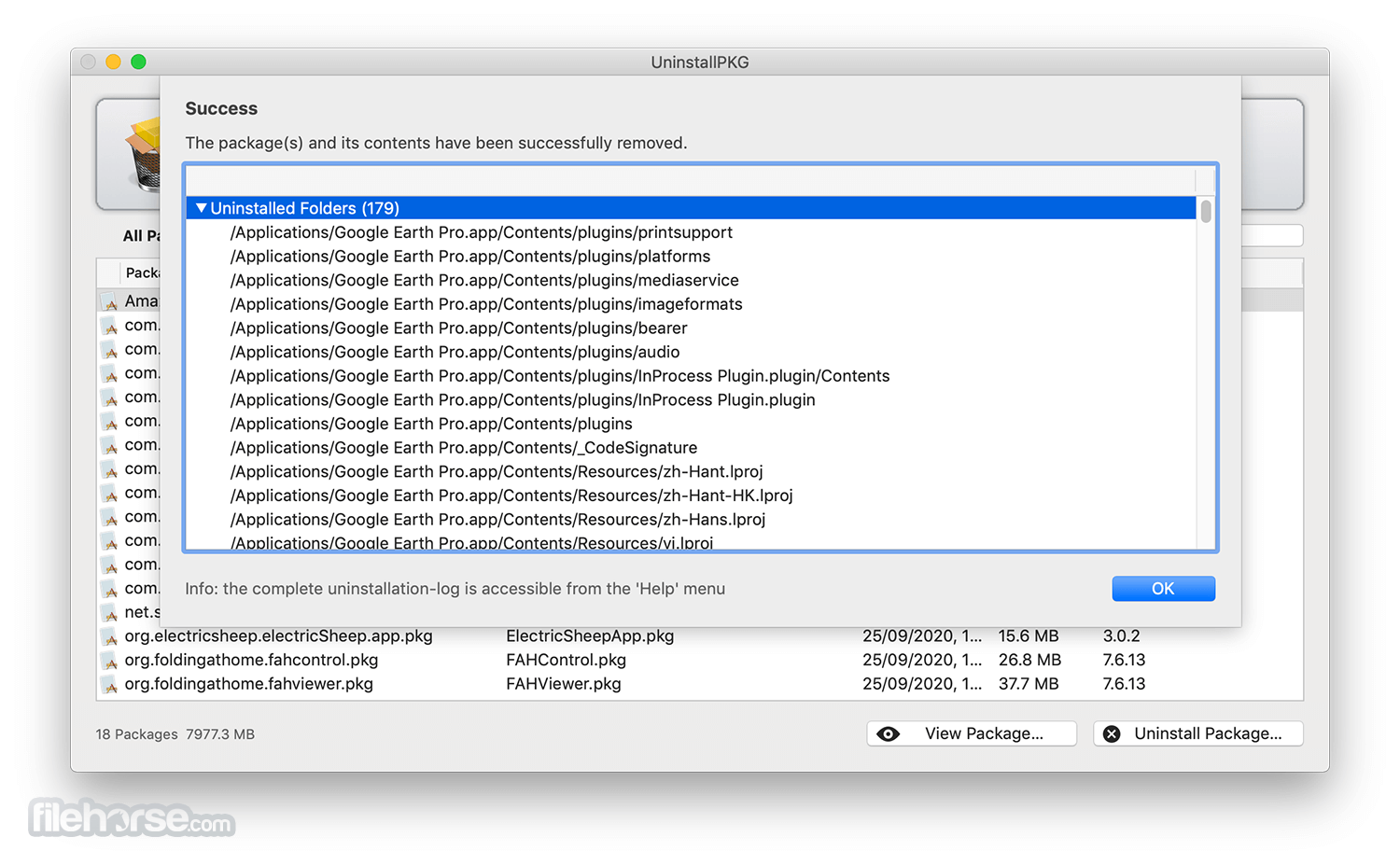Select the path ending in plugins/InProcess Plugin.plugin

[x=523, y=400]
